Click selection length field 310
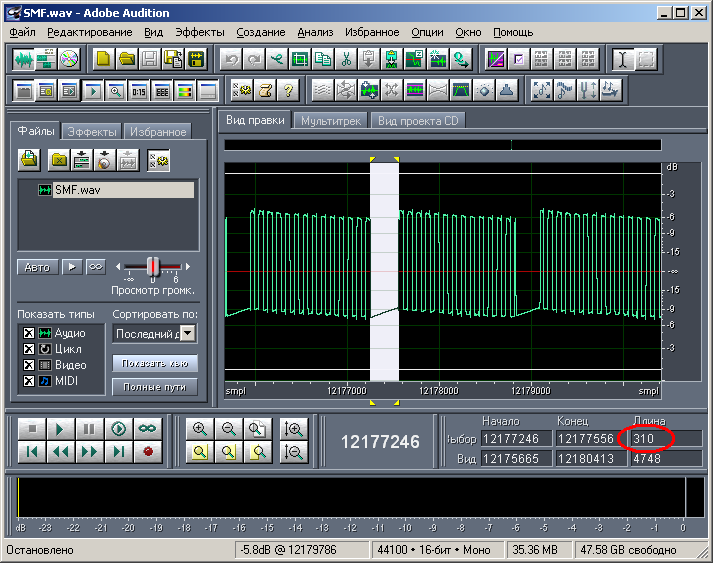Viewport: 713px width, 563px height. click(x=666, y=439)
